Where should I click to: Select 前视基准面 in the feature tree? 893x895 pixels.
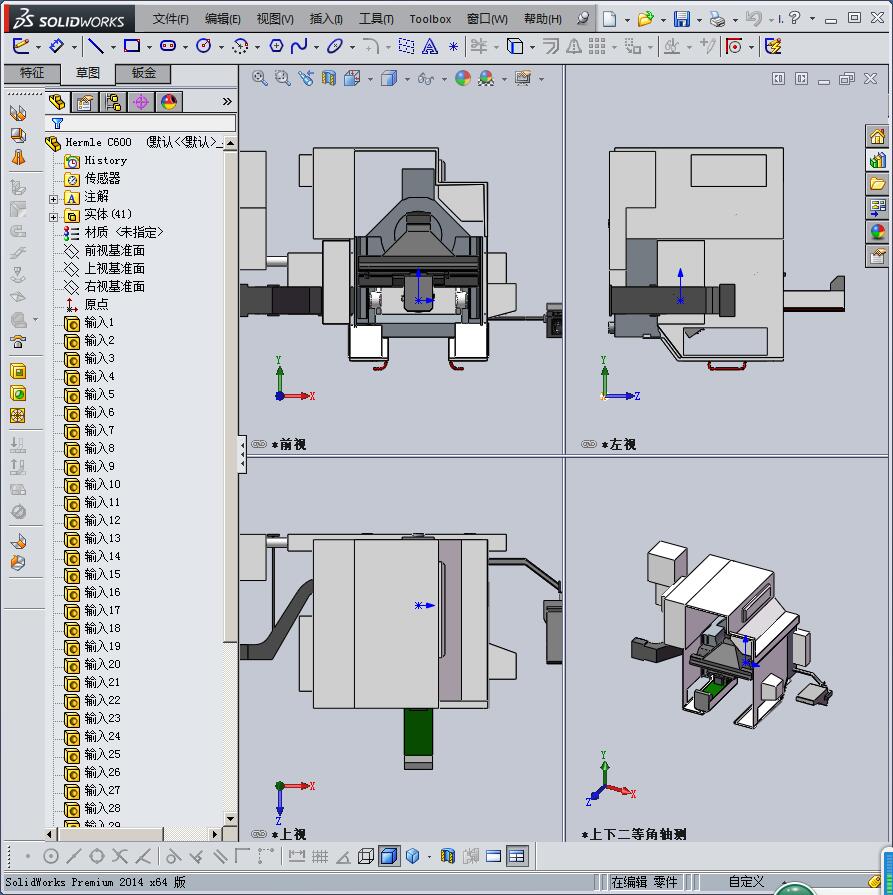coord(114,250)
